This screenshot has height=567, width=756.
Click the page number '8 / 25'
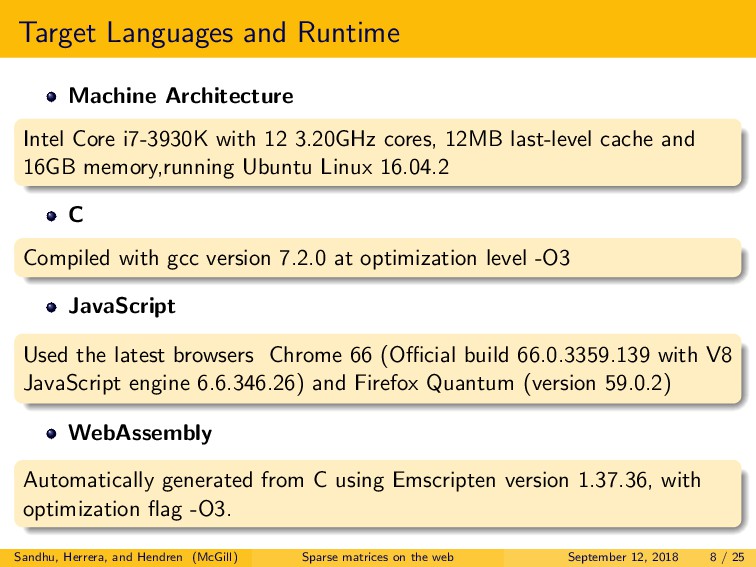(727, 557)
